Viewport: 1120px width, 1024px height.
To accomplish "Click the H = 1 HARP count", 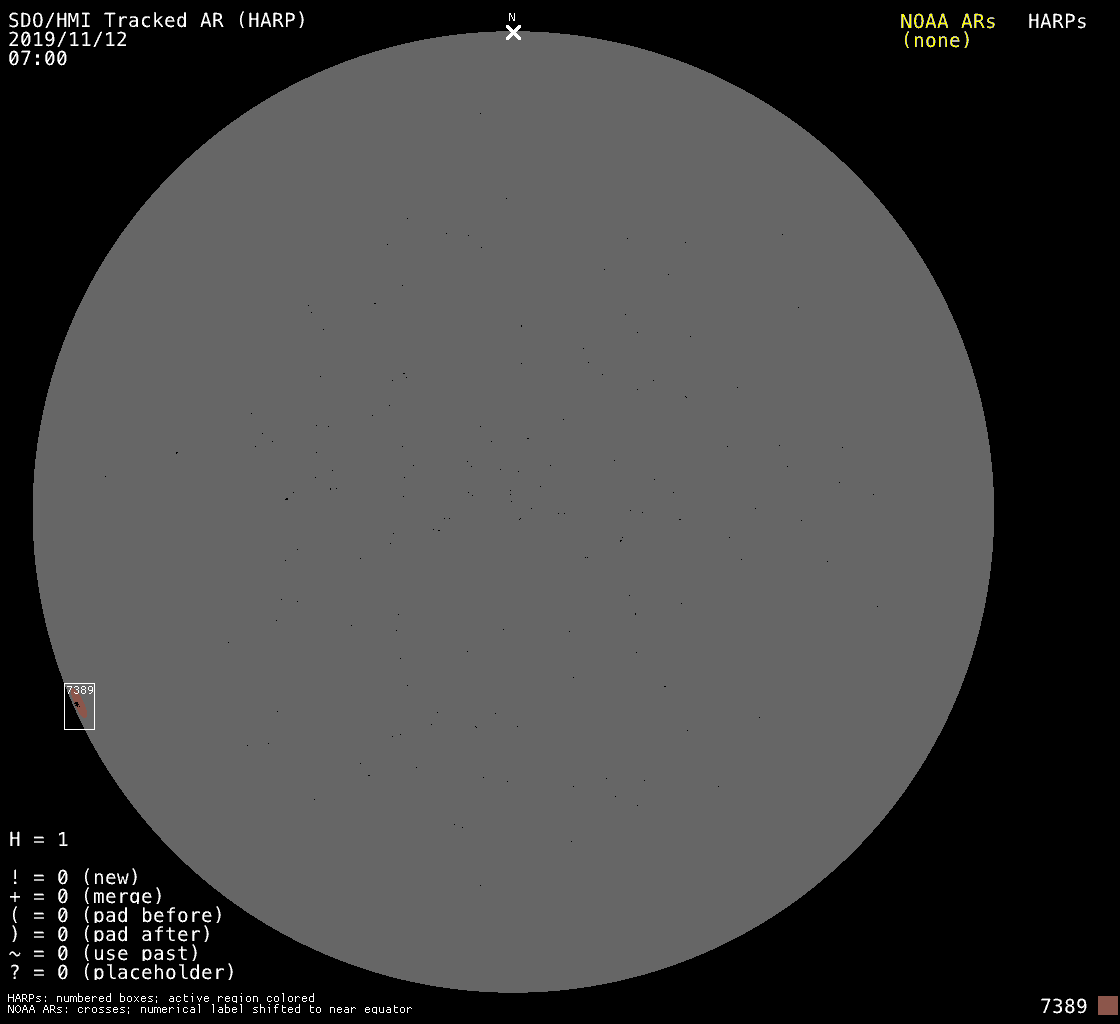I will tap(39, 839).
